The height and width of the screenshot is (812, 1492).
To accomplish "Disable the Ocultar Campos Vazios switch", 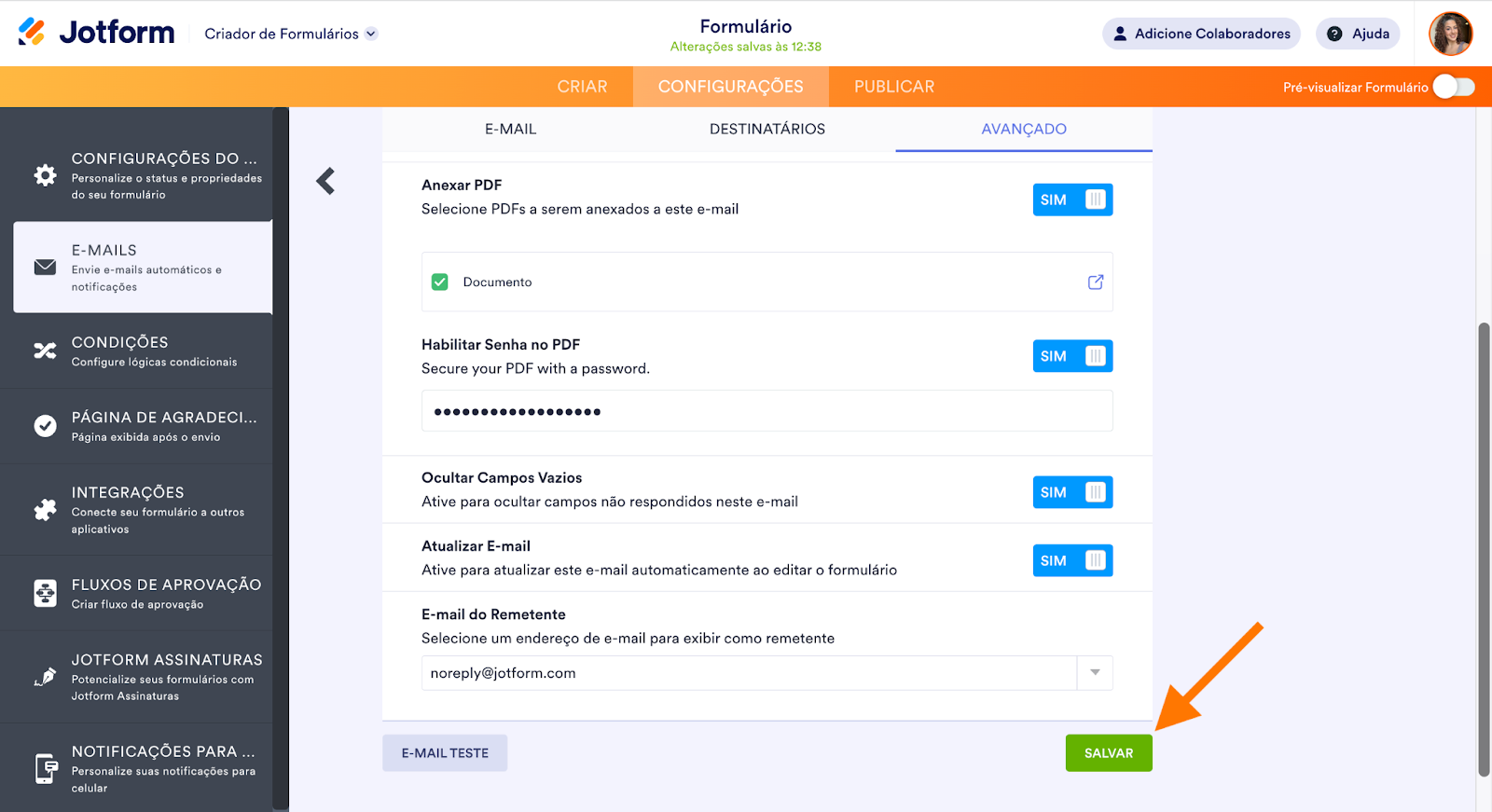I will tap(1072, 492).
